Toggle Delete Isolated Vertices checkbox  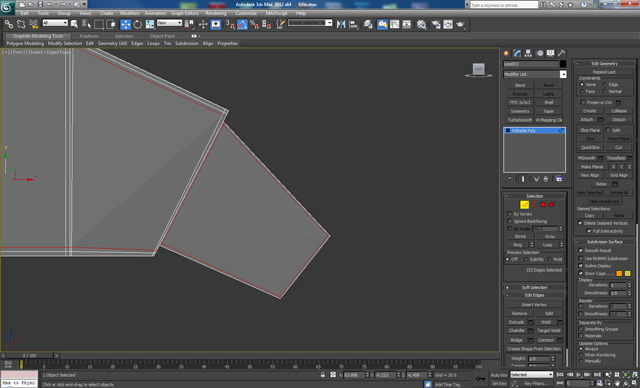tap(580, 223)
